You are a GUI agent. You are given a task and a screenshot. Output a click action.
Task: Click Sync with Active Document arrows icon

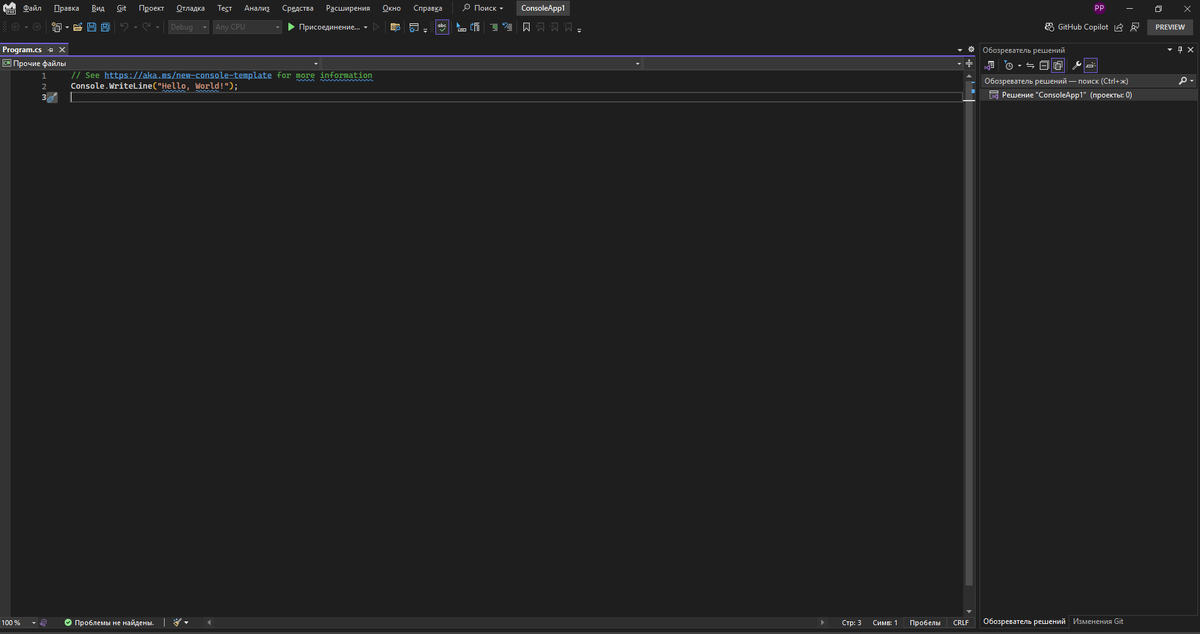point(1030,66)
